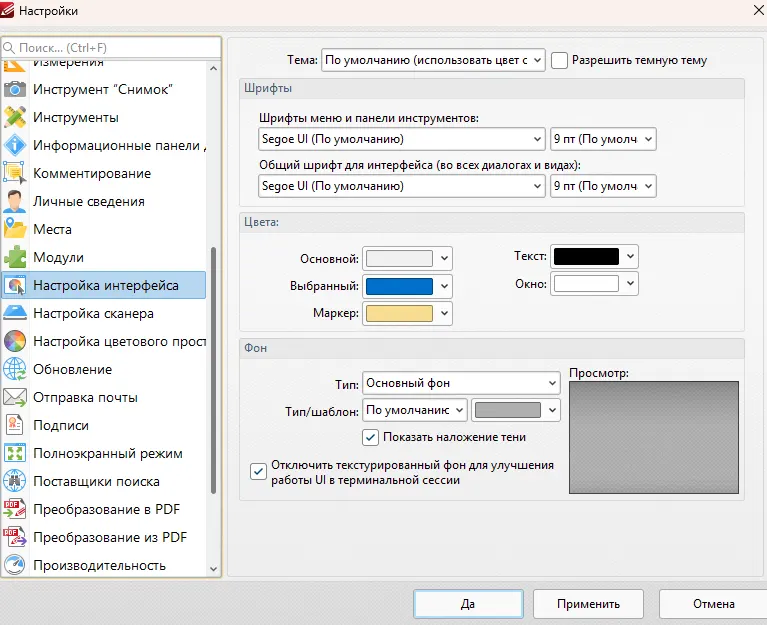Pick the black Текст color swatch
This screenshot has width=767, height=625.
tap(586, 256)
